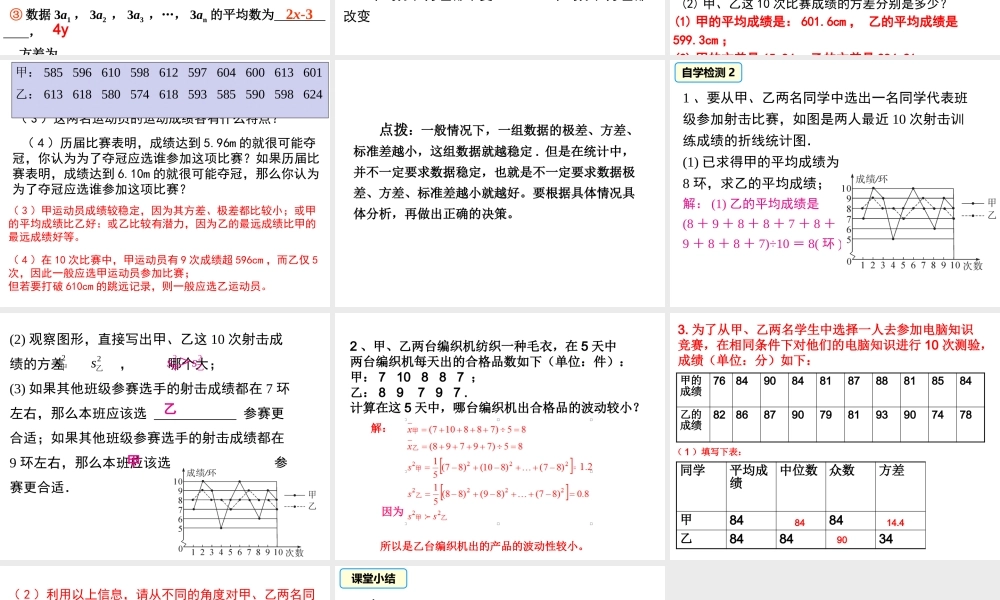Viewport: 1000px width, 600px height.
Task: Select the red 14.4 variance value for 甲
Action: point(895,520)
